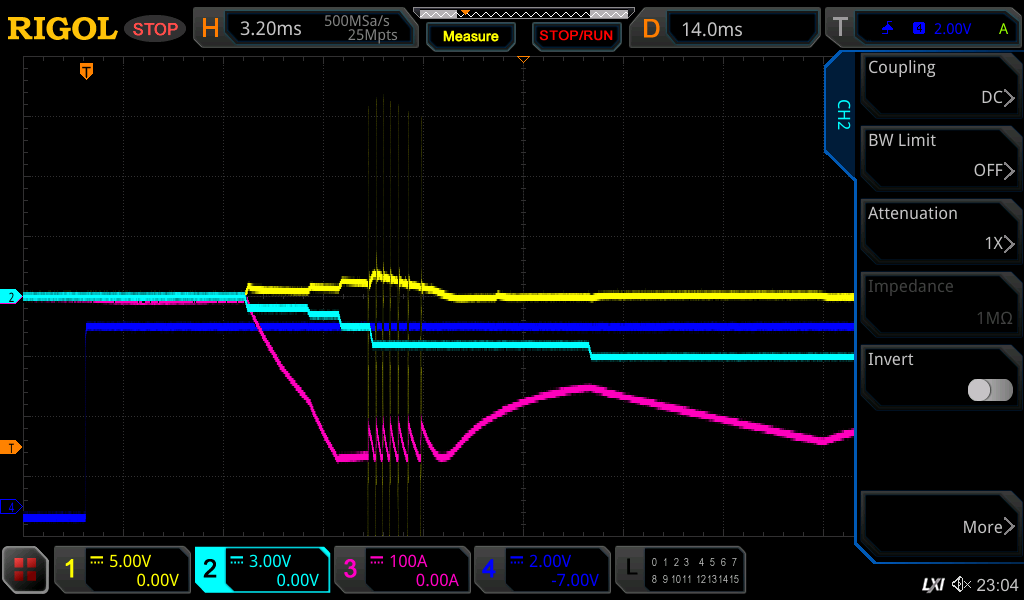Toggle channel 1 with 5.00V scale

pyautogui.click(x=122, y=570)
